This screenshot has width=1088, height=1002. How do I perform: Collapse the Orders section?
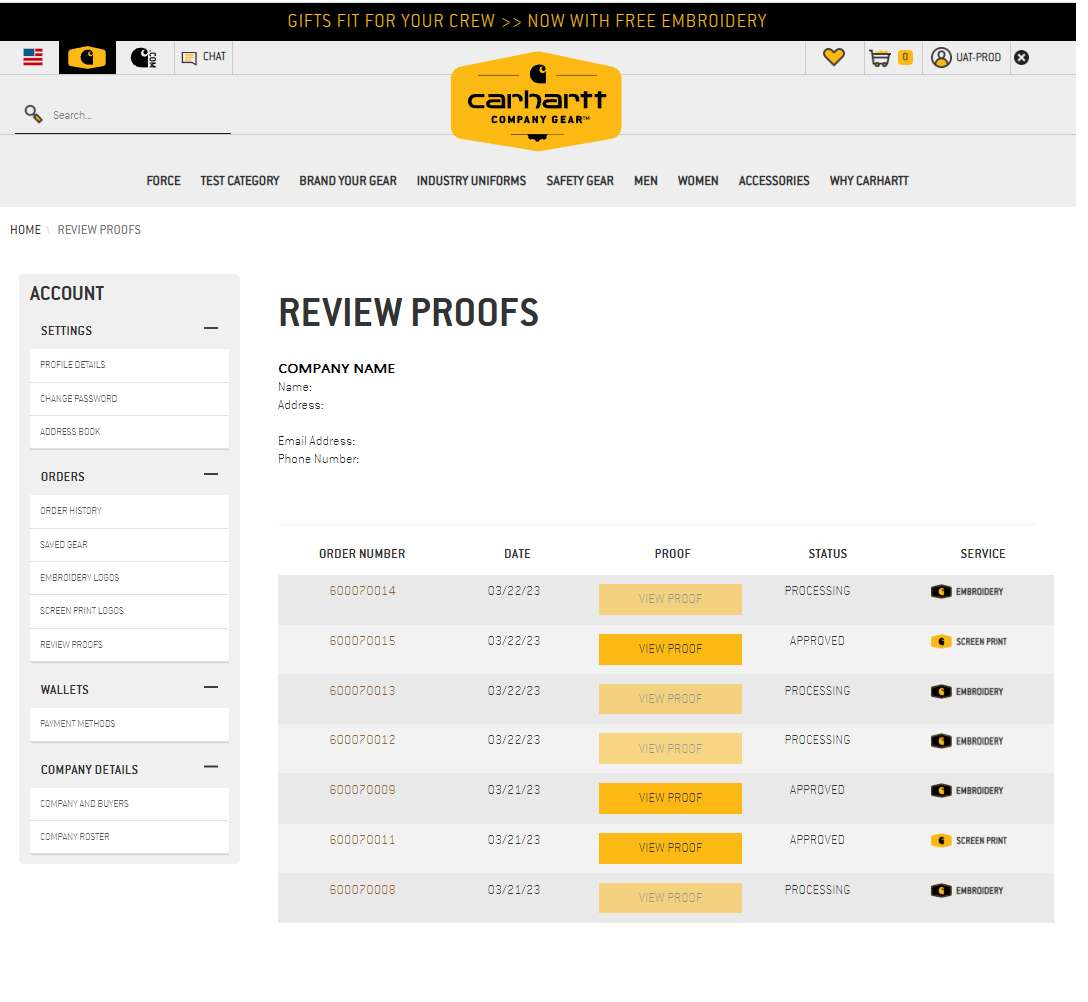(x=211, y=475)
